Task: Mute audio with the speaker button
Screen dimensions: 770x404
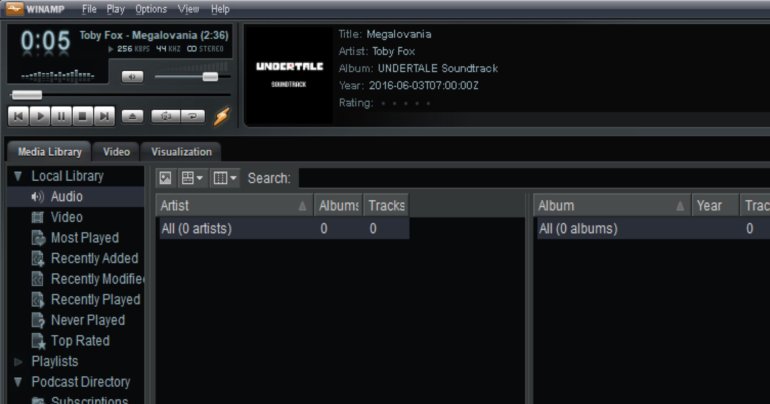Action: 132,76
